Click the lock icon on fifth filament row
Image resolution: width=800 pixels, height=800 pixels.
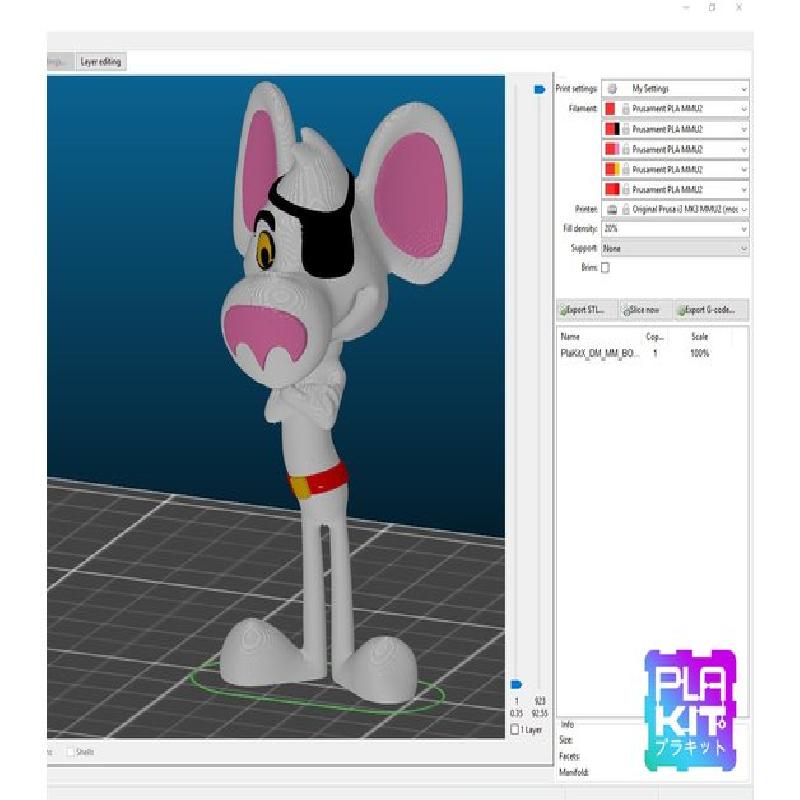[626, 189]
